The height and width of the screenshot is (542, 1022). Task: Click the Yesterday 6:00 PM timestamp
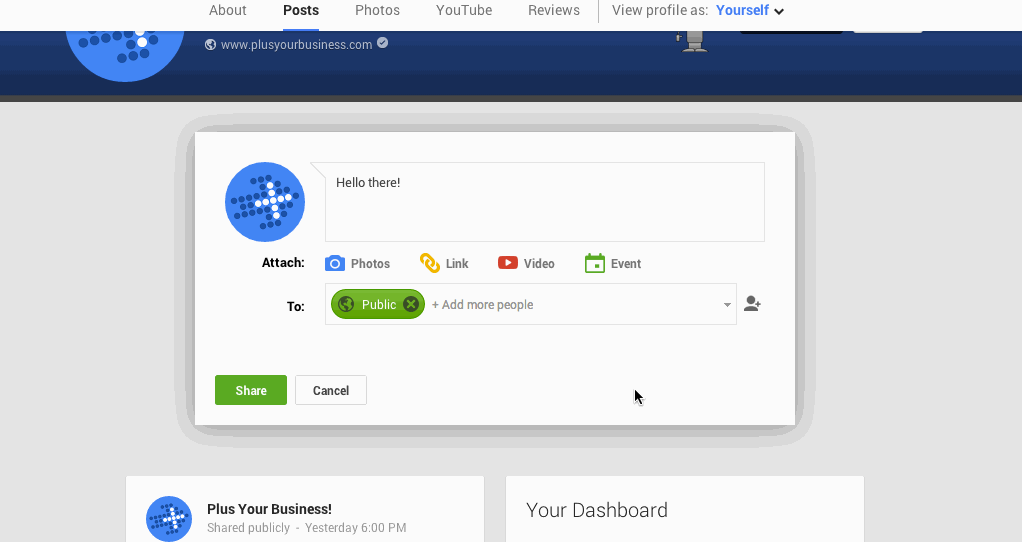tap(355, 528)
